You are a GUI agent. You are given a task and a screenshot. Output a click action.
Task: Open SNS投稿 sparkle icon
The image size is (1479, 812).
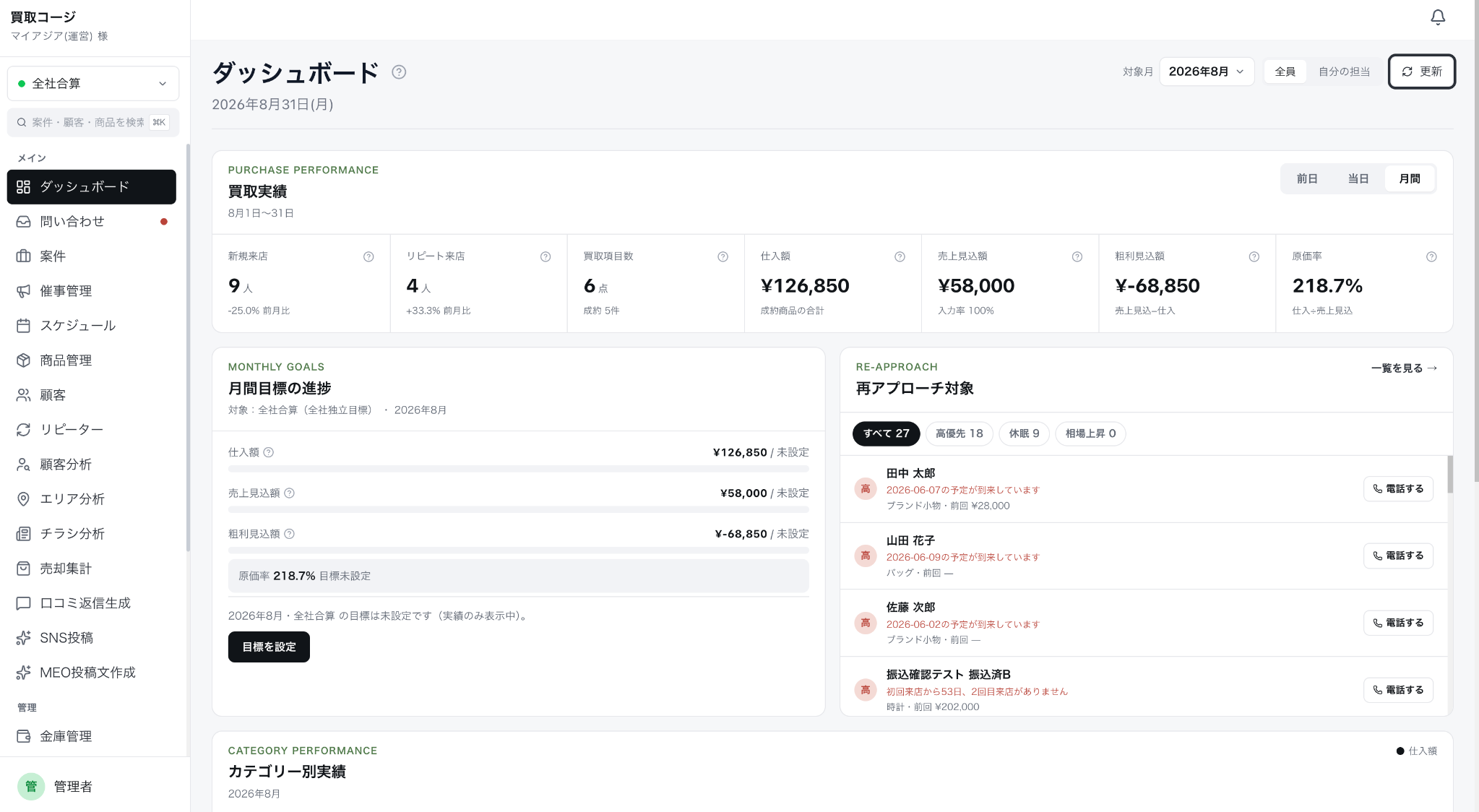tap(24, 638)
